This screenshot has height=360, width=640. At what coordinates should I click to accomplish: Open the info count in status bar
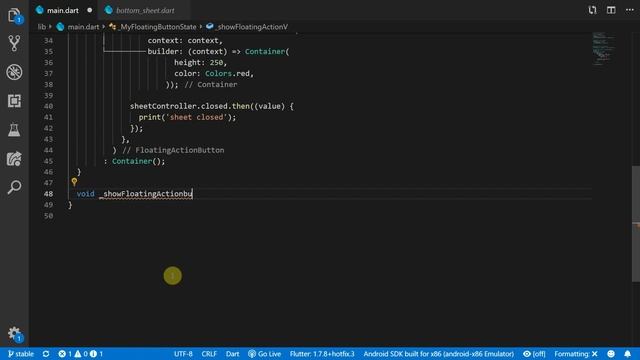(x=96, y=354)
